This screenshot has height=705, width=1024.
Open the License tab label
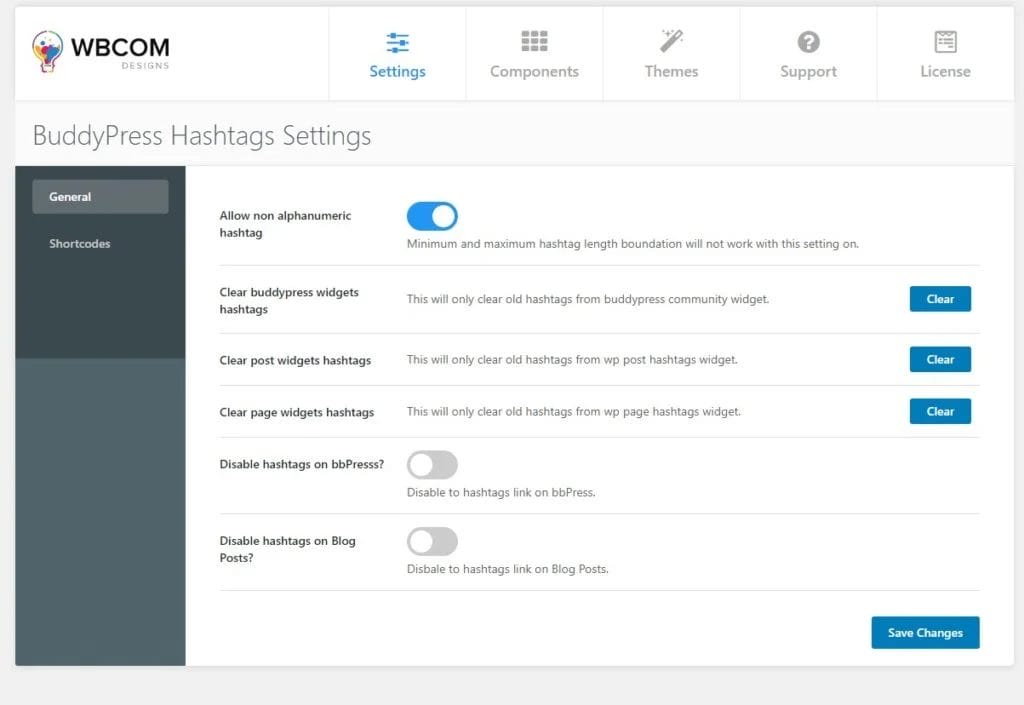[x=945, y=72]
